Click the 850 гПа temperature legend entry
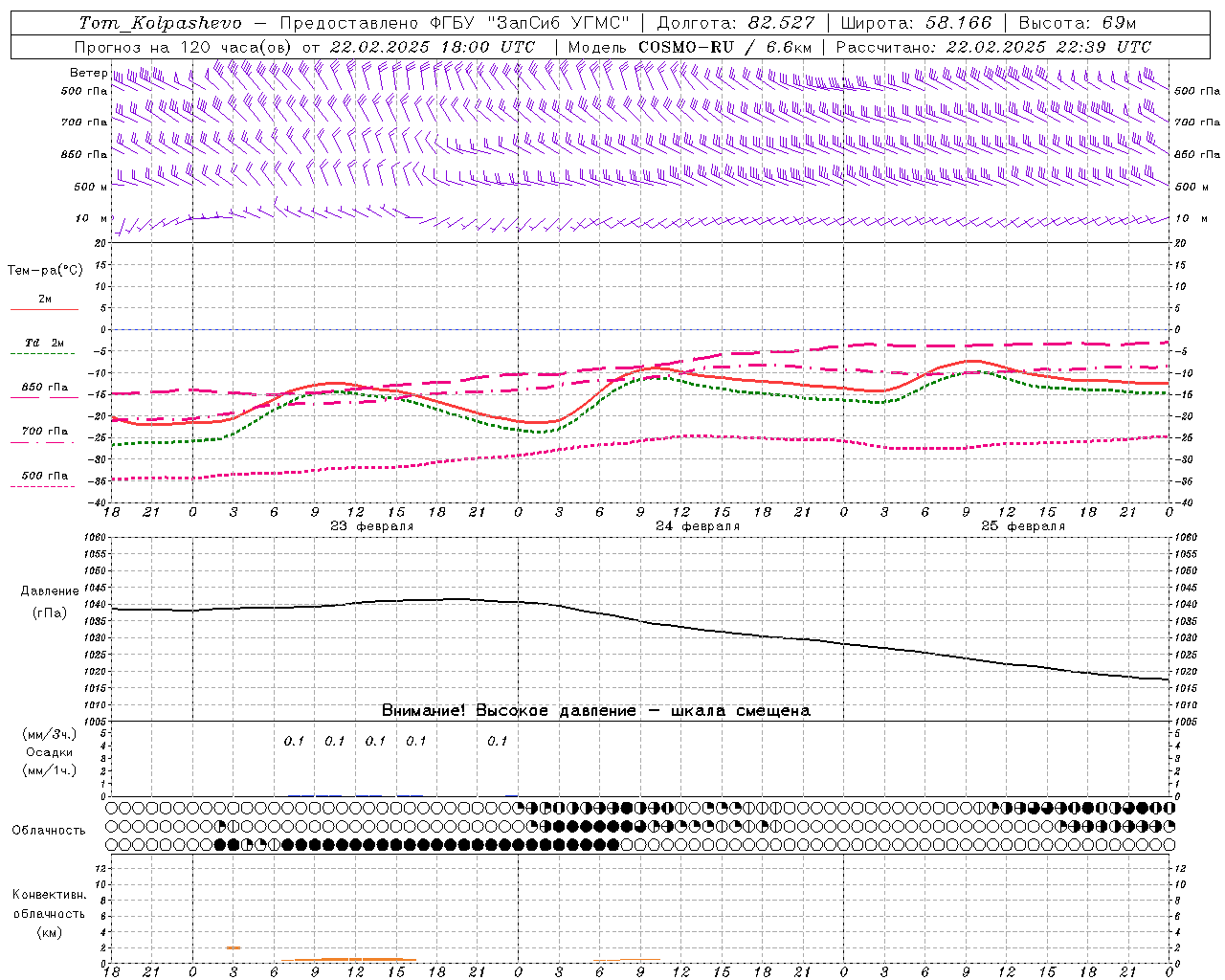The height and width of the screenshot is (980, 1225). tap(44, 388)
